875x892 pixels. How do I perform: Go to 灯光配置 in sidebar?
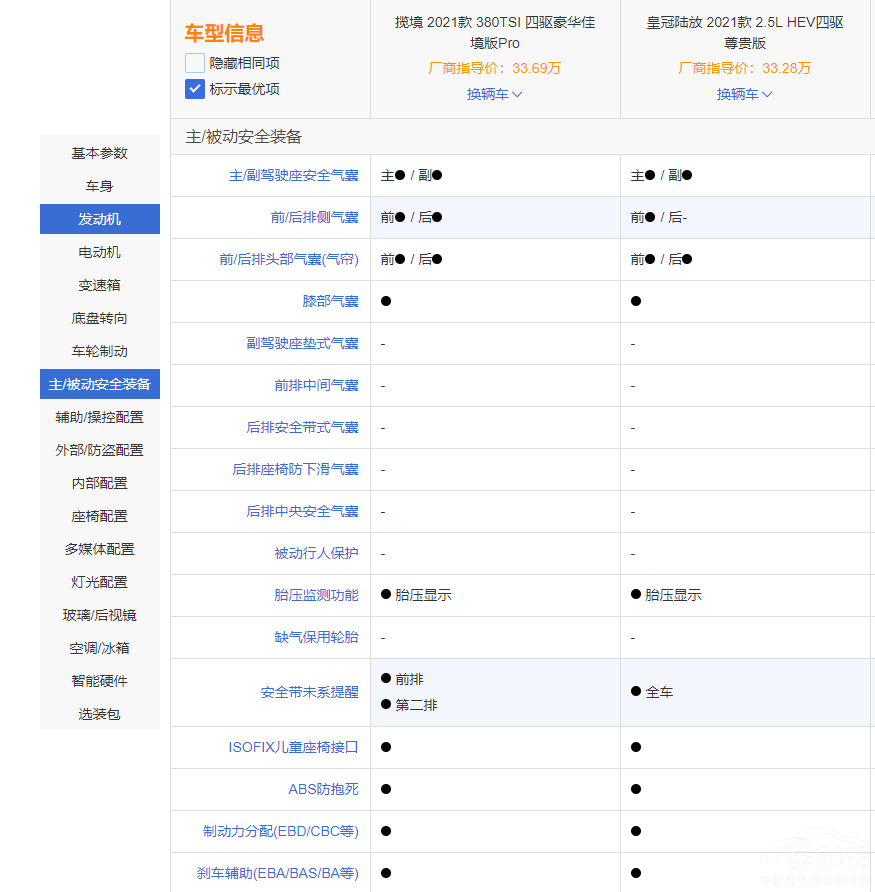(100, 582)
